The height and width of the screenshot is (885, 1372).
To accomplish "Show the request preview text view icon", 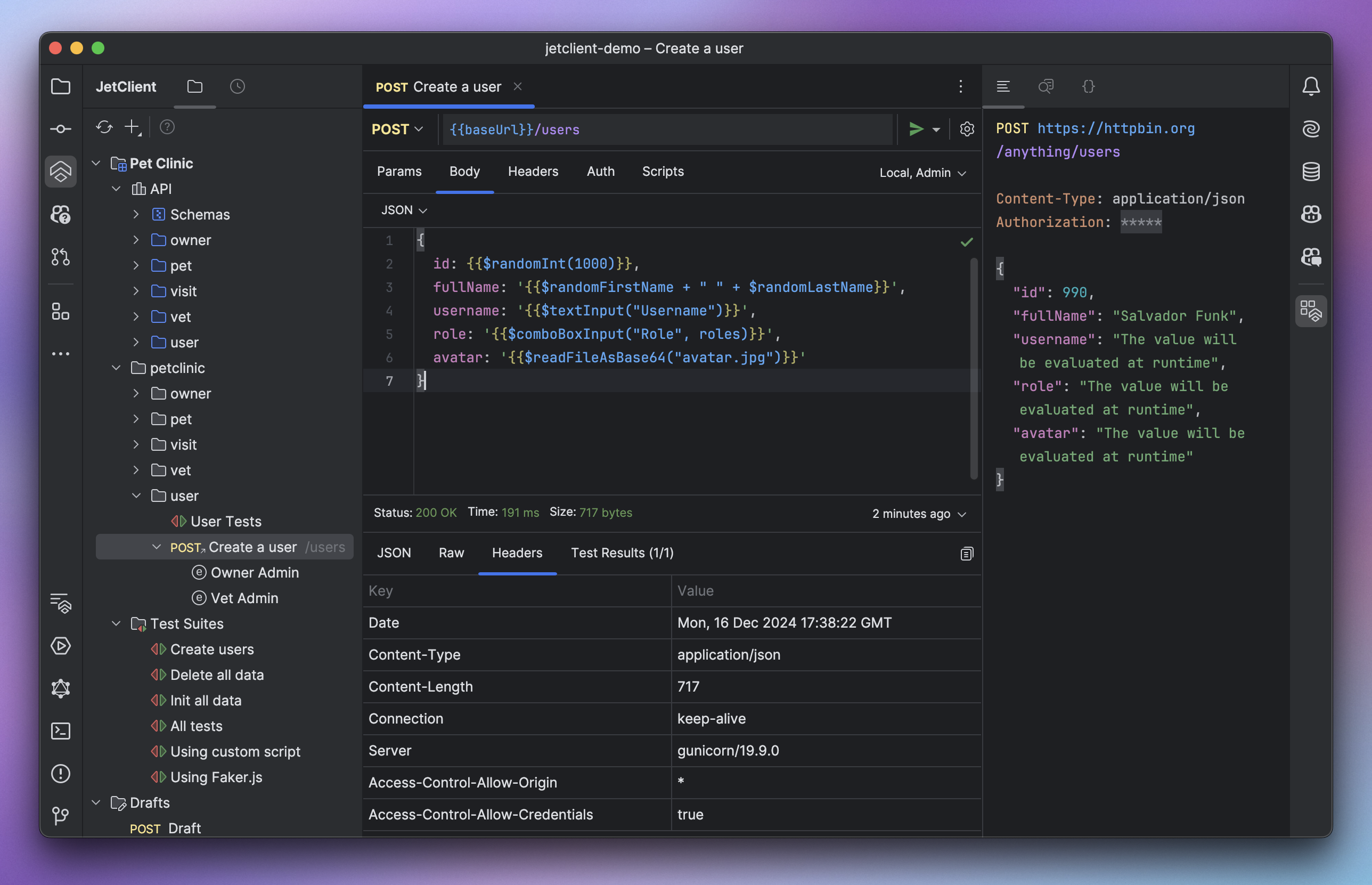I will click(1003, 87).
